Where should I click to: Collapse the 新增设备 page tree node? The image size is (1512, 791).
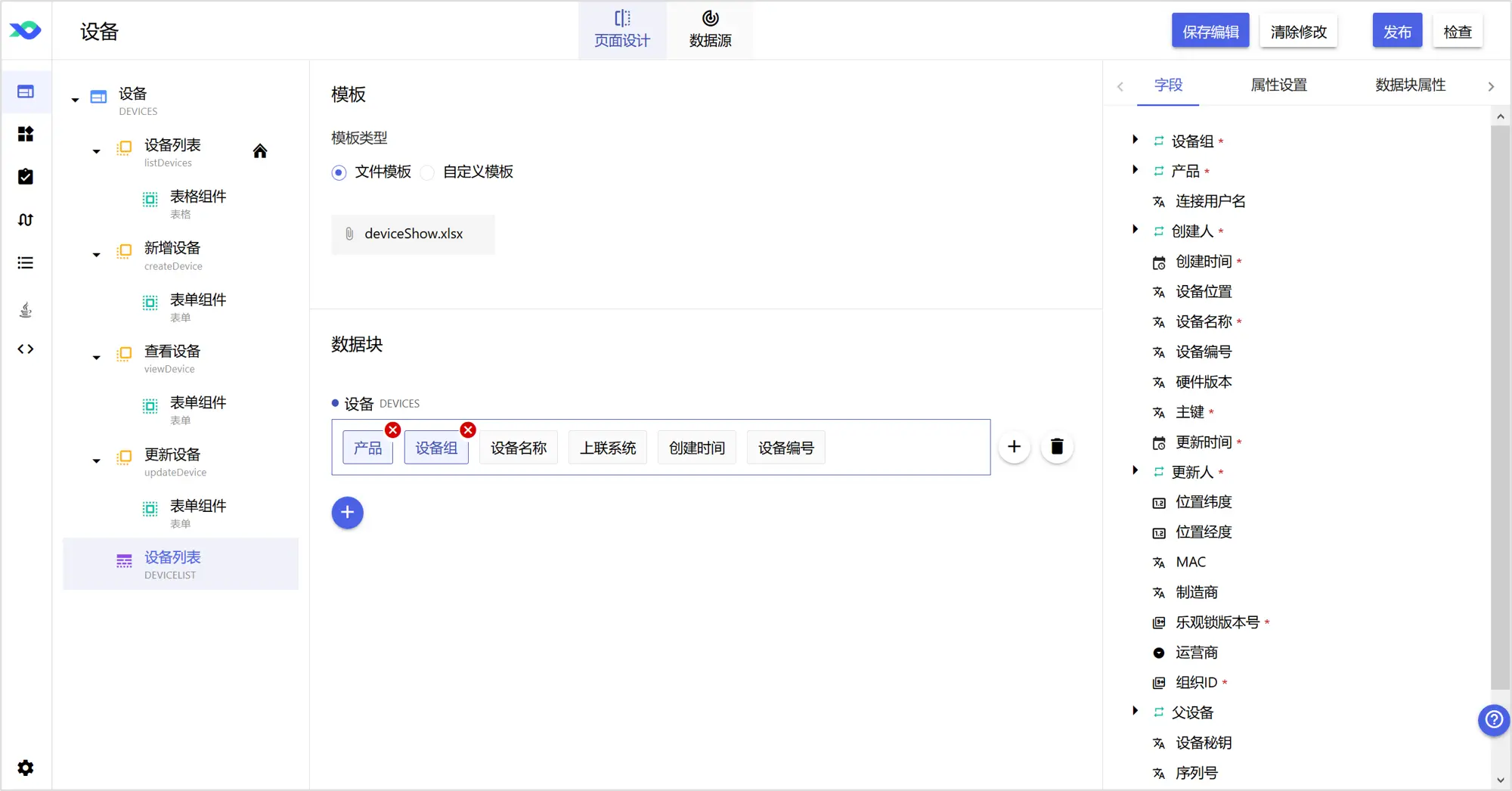pyautogui.click(x=96, y=255)
